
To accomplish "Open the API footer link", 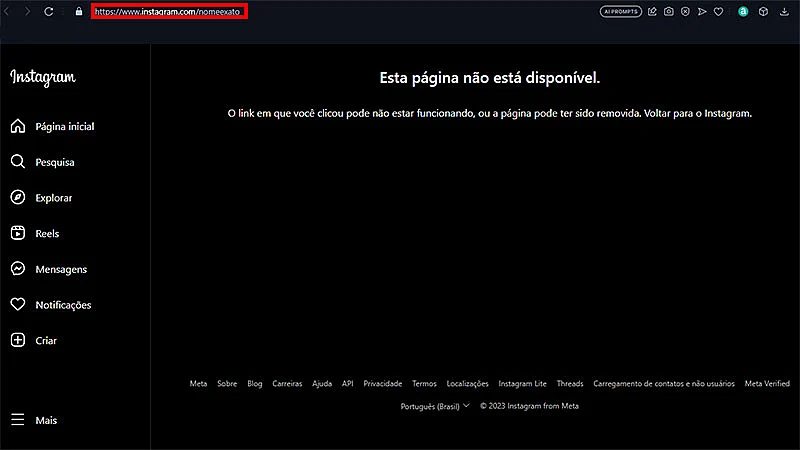I will click(x=347, y=383).
